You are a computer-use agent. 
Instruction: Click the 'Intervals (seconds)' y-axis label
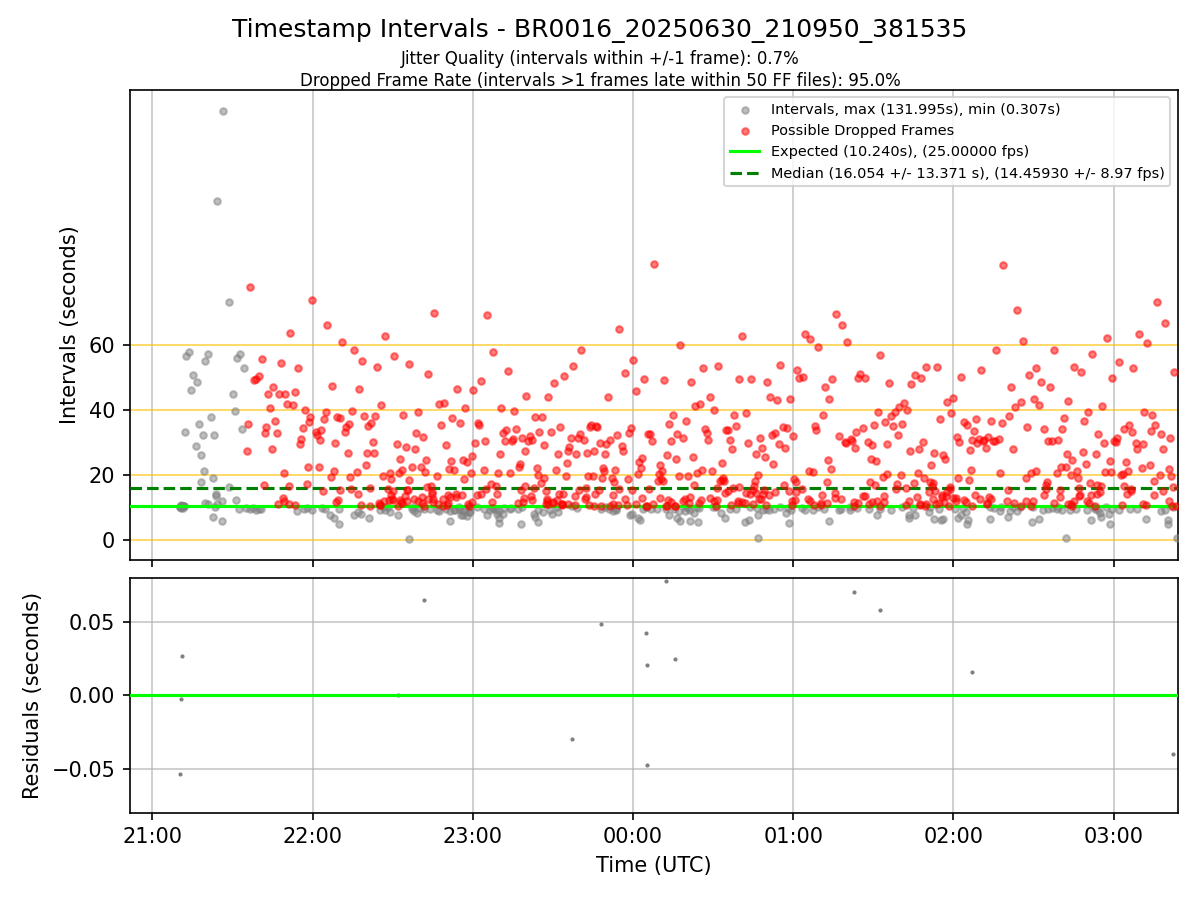[x=68, y=325]
